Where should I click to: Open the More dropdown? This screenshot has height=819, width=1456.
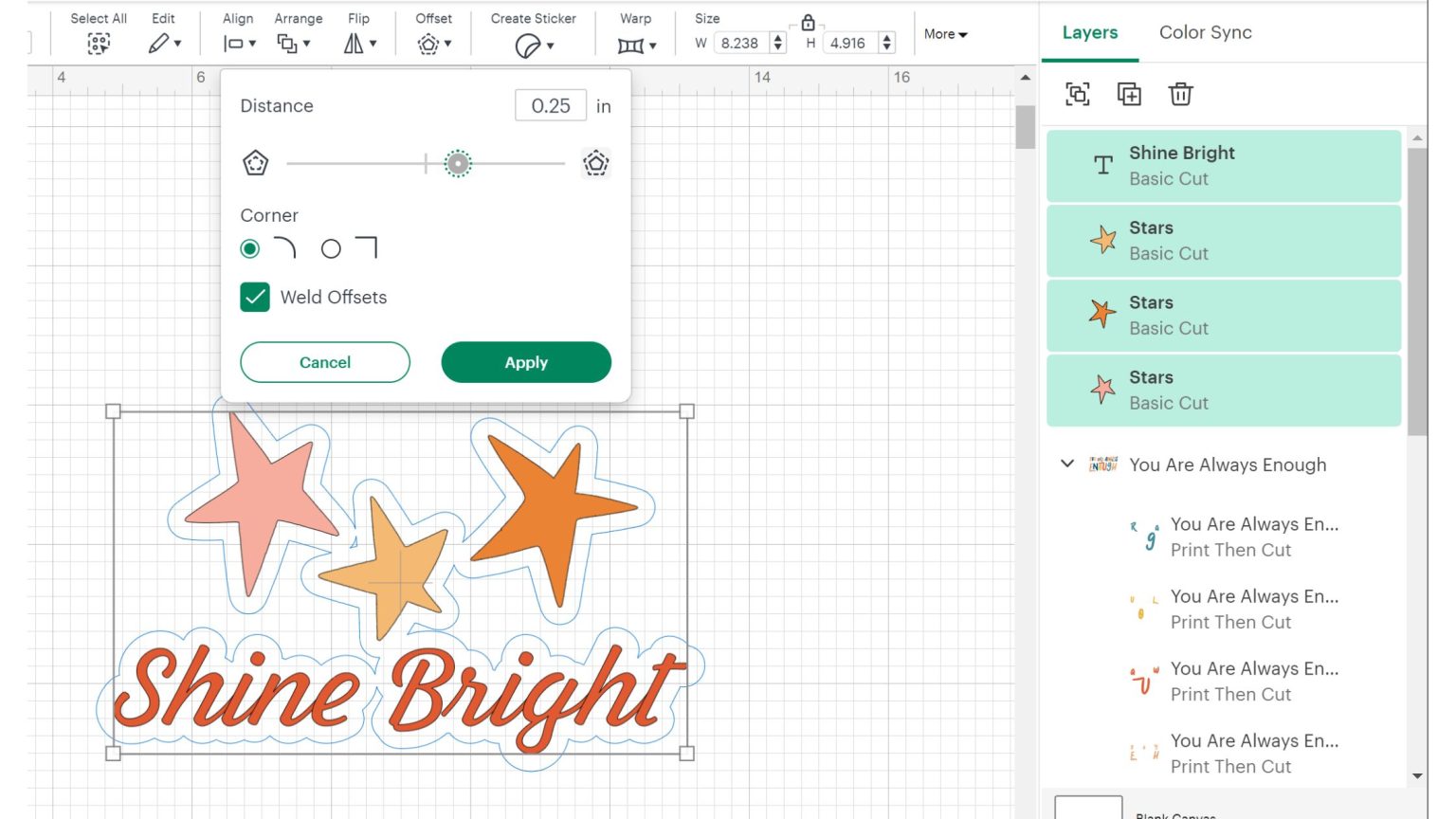click(944, 34)
